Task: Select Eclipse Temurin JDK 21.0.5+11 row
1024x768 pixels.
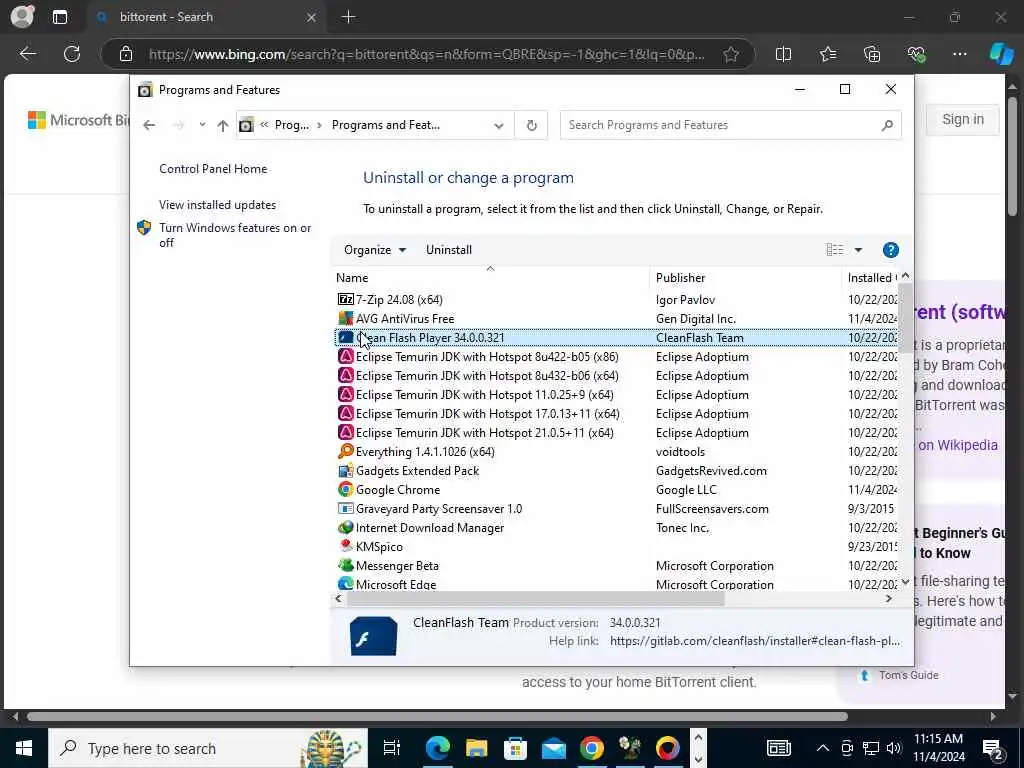Action: coord(616,432)
